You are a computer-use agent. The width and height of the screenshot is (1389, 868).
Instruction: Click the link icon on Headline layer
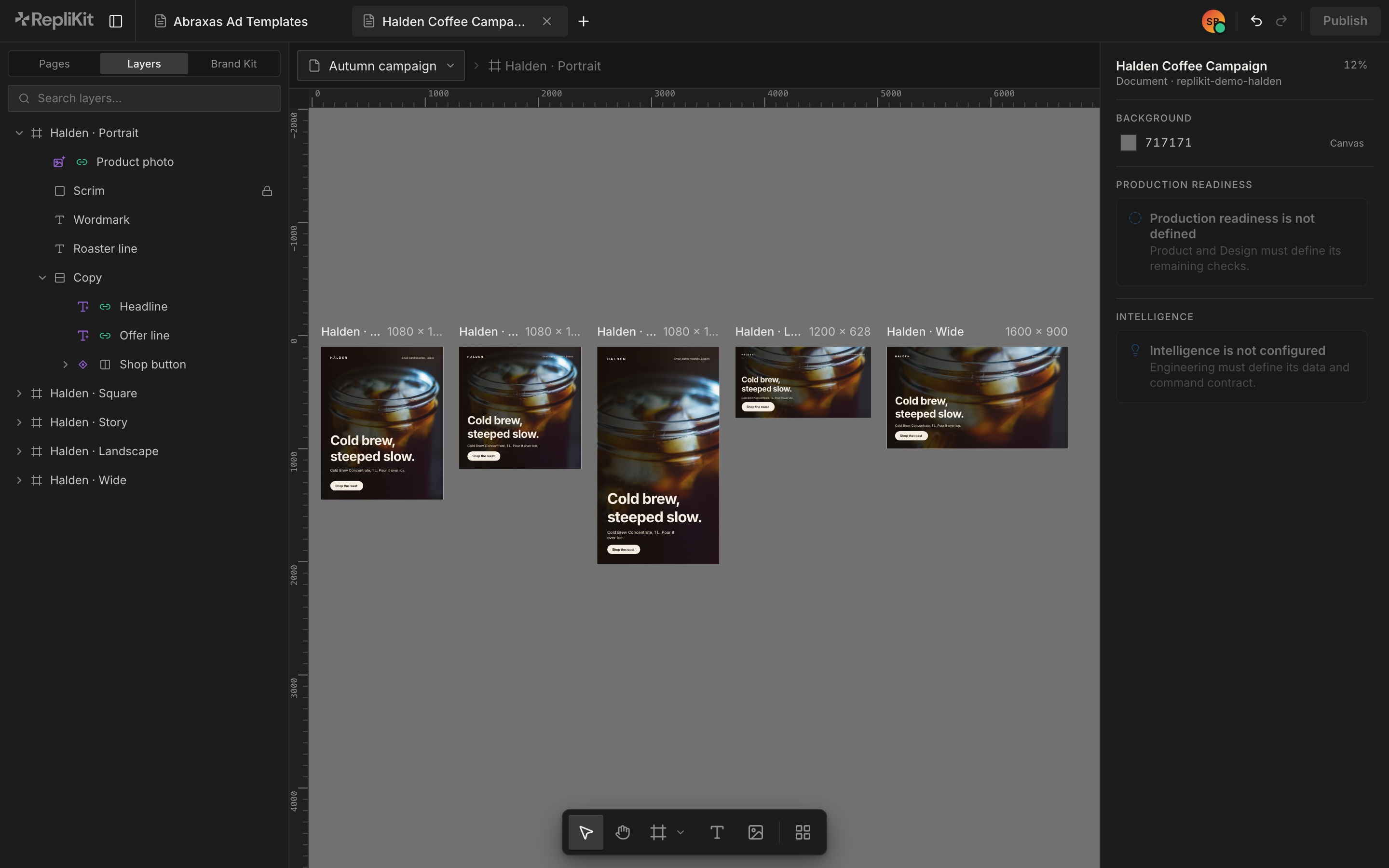tap(105, 307)
